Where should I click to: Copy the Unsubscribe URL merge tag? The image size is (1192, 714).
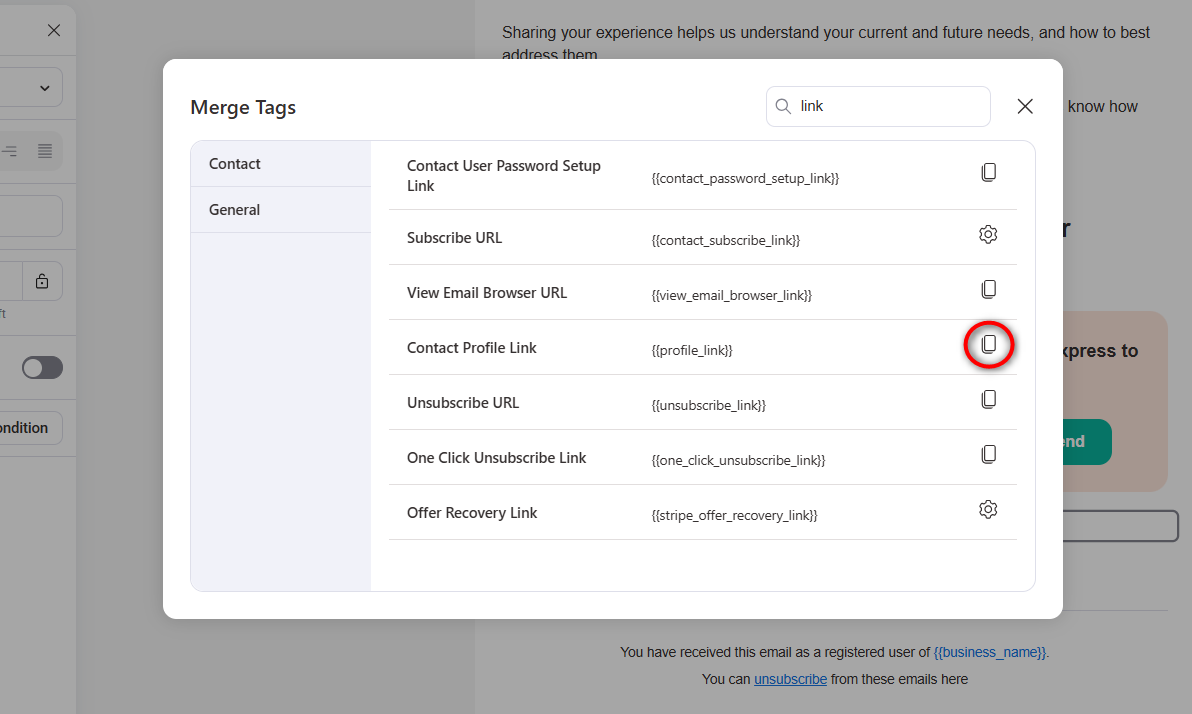[989, 399]
